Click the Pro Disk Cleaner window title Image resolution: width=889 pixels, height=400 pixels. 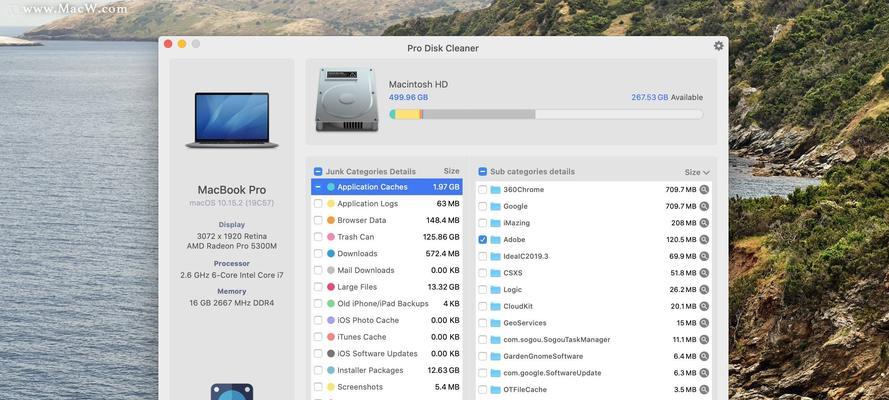click(x=443, y=48)
